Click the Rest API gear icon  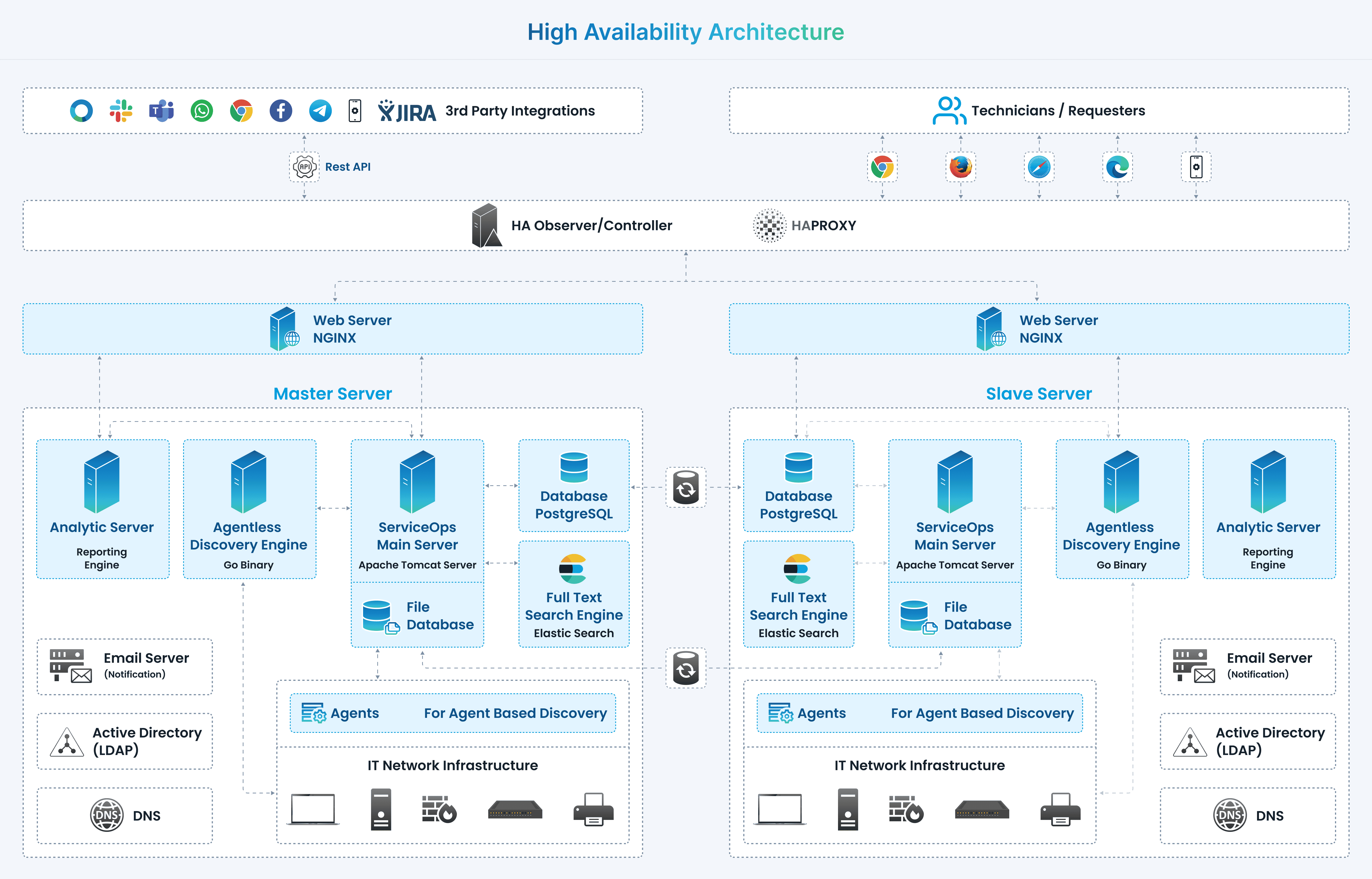point(304,166)
